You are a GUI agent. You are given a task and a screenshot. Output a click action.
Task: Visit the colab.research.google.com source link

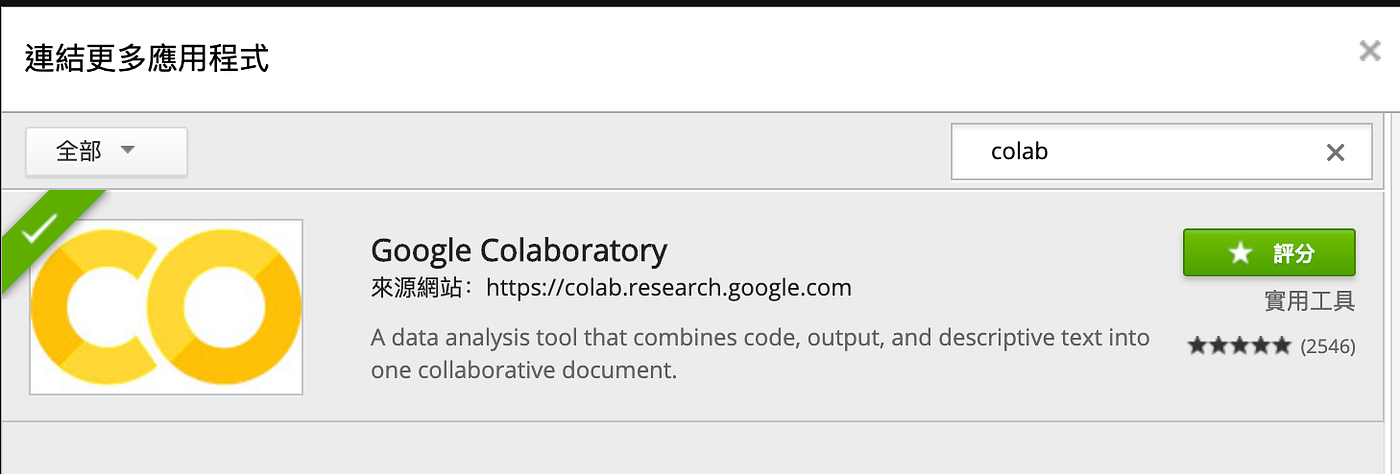[x=668, y=288]
